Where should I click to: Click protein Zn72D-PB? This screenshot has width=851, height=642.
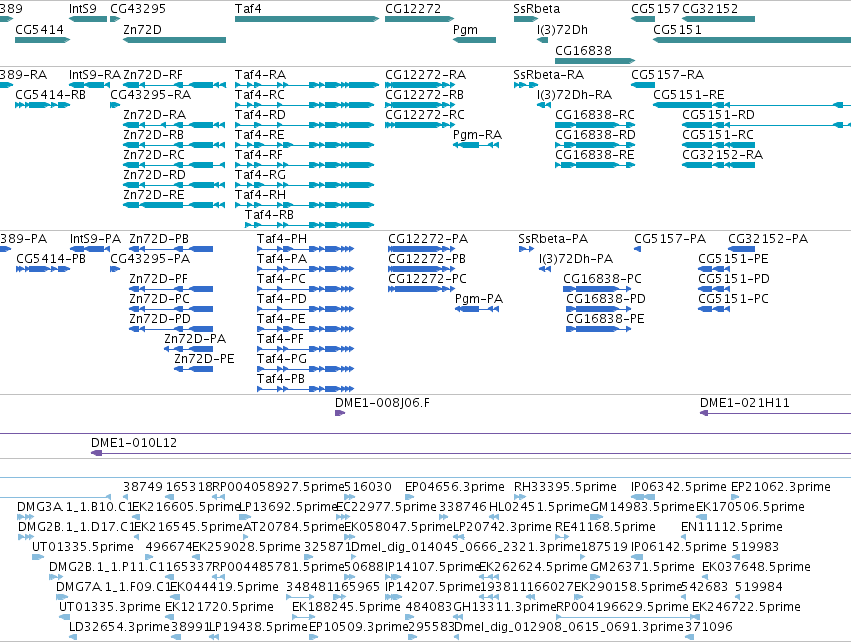[x=171, y=249]
